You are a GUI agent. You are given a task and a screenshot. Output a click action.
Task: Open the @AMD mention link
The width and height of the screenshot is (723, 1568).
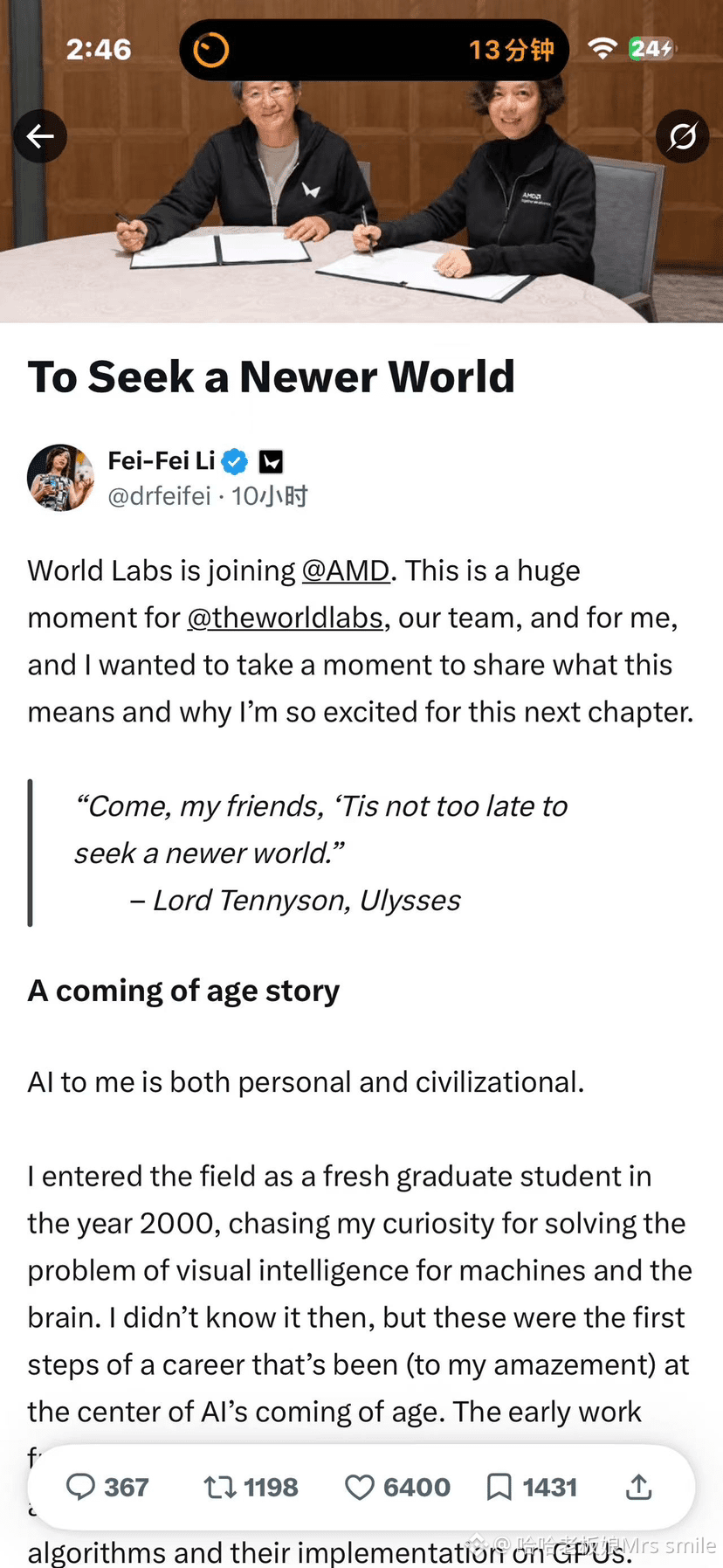[x=346, y=570]
